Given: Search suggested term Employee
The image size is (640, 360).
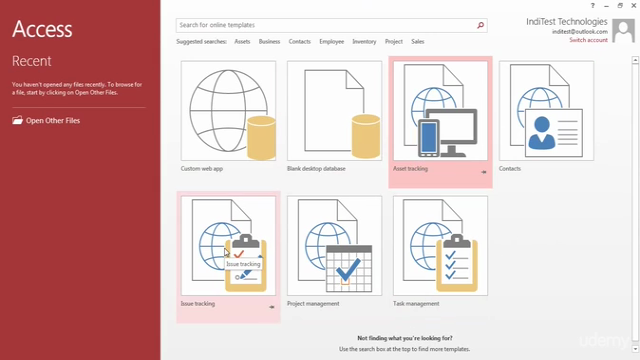Looking at the screenshot, I should click(x=331, y=42).
